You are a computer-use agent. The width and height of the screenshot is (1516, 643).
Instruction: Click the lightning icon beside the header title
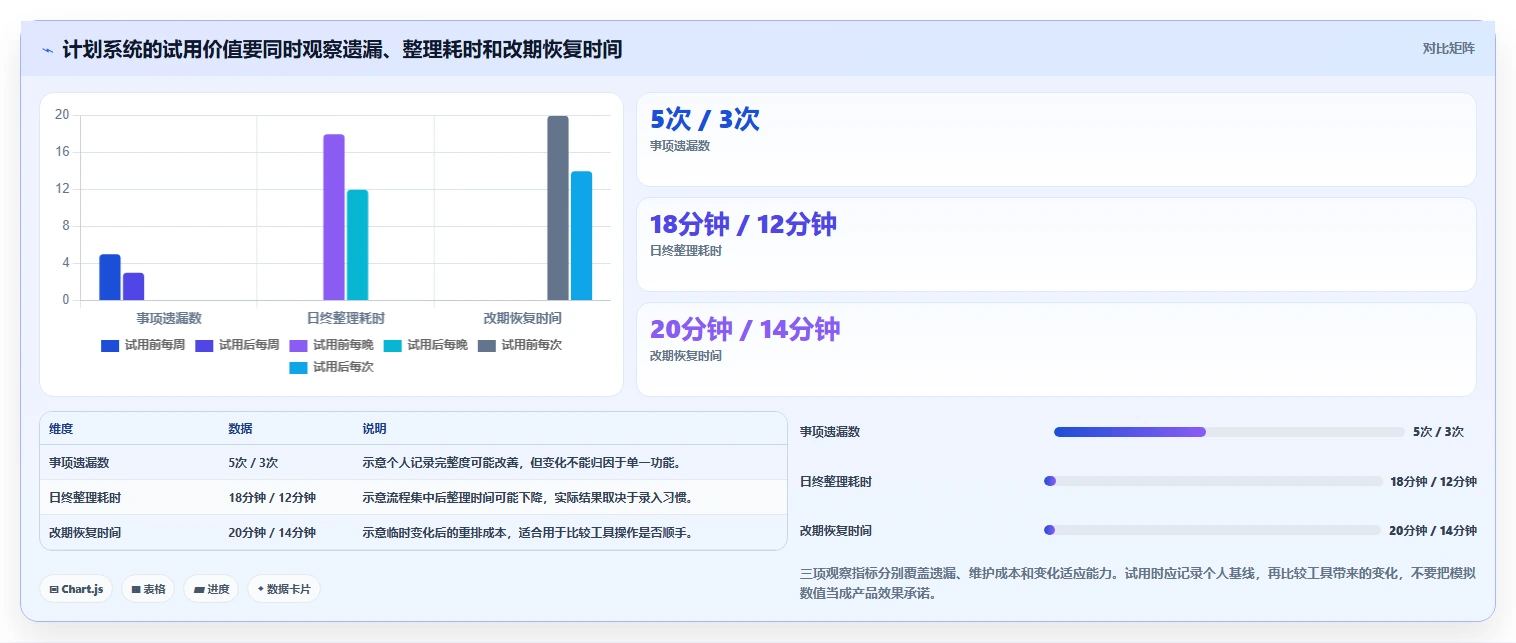pos(47,50)
